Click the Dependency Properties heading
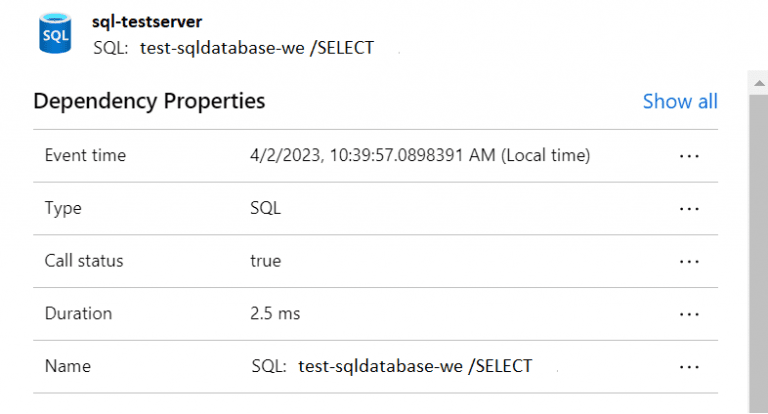The image size is (768, 414). pyautogui.click(x=149, y=101)
